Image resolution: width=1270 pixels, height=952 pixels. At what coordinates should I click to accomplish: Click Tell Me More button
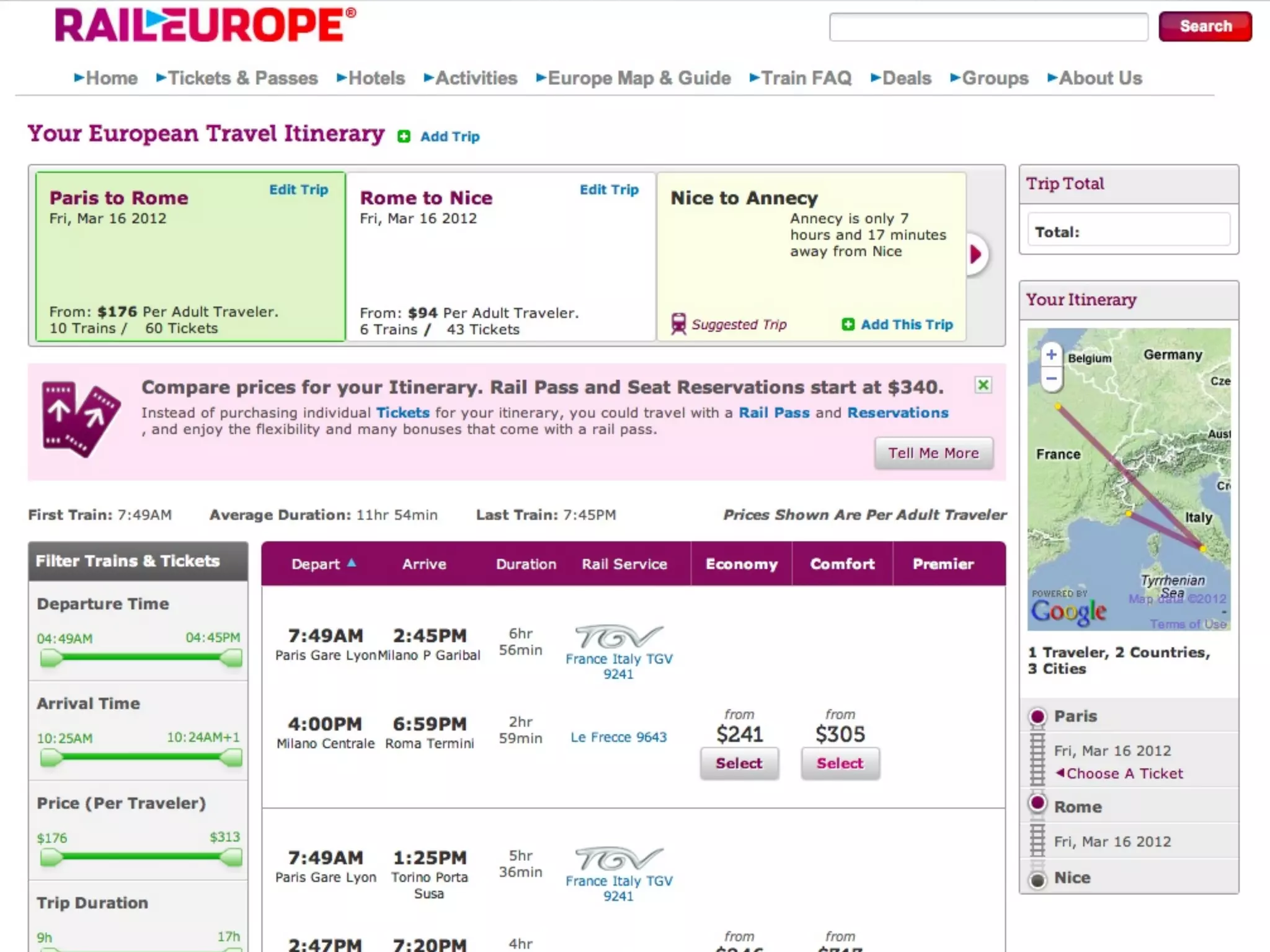coord(933,453)
